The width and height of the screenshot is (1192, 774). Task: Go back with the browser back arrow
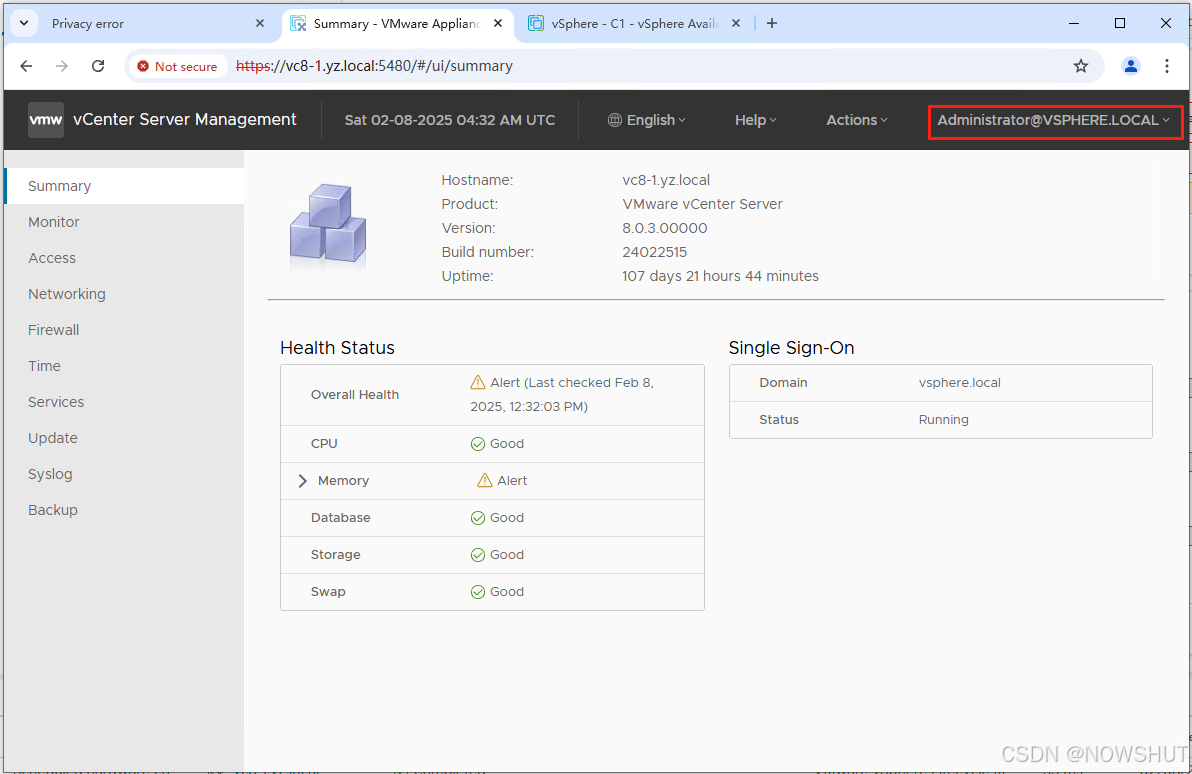click(26, 66)
